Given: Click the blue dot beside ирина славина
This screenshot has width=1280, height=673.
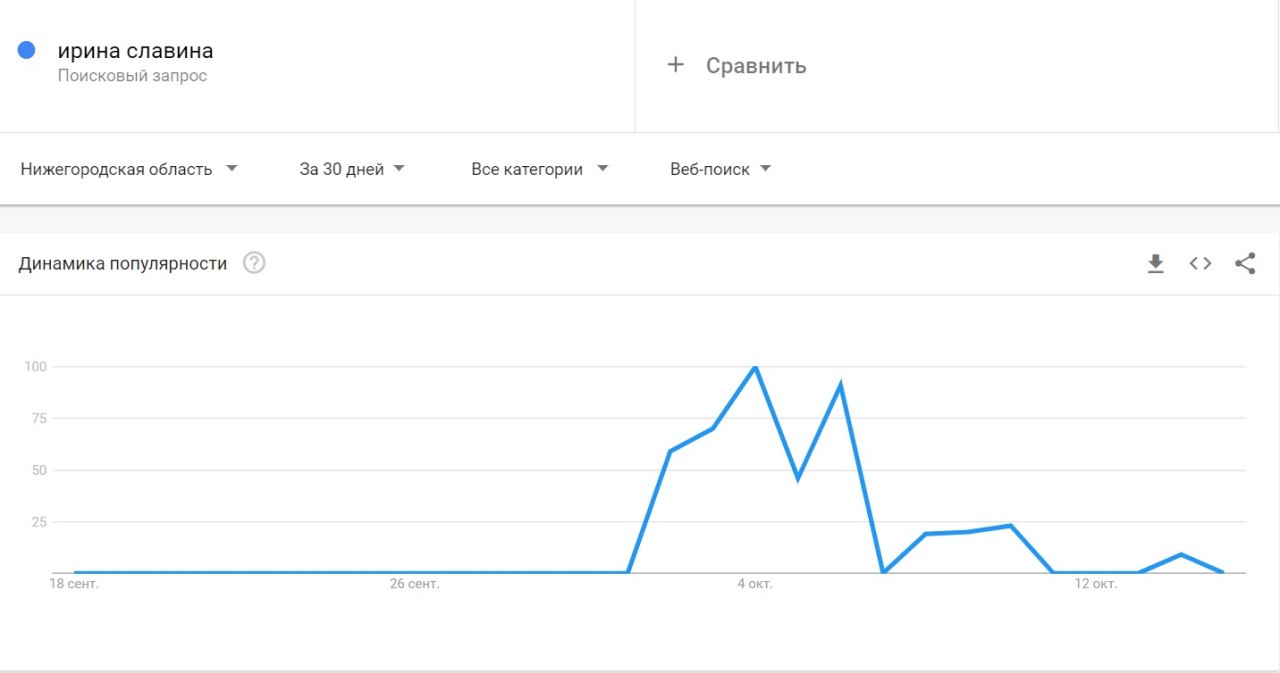Looking at the screenshot, I should (27, 50).
